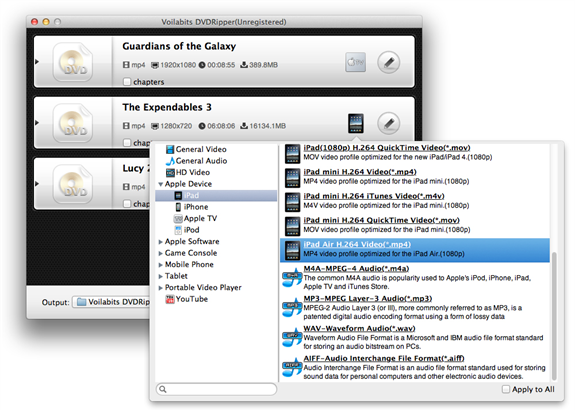Expand the Guardians of the Galaxy row arrow

(37, 62)
